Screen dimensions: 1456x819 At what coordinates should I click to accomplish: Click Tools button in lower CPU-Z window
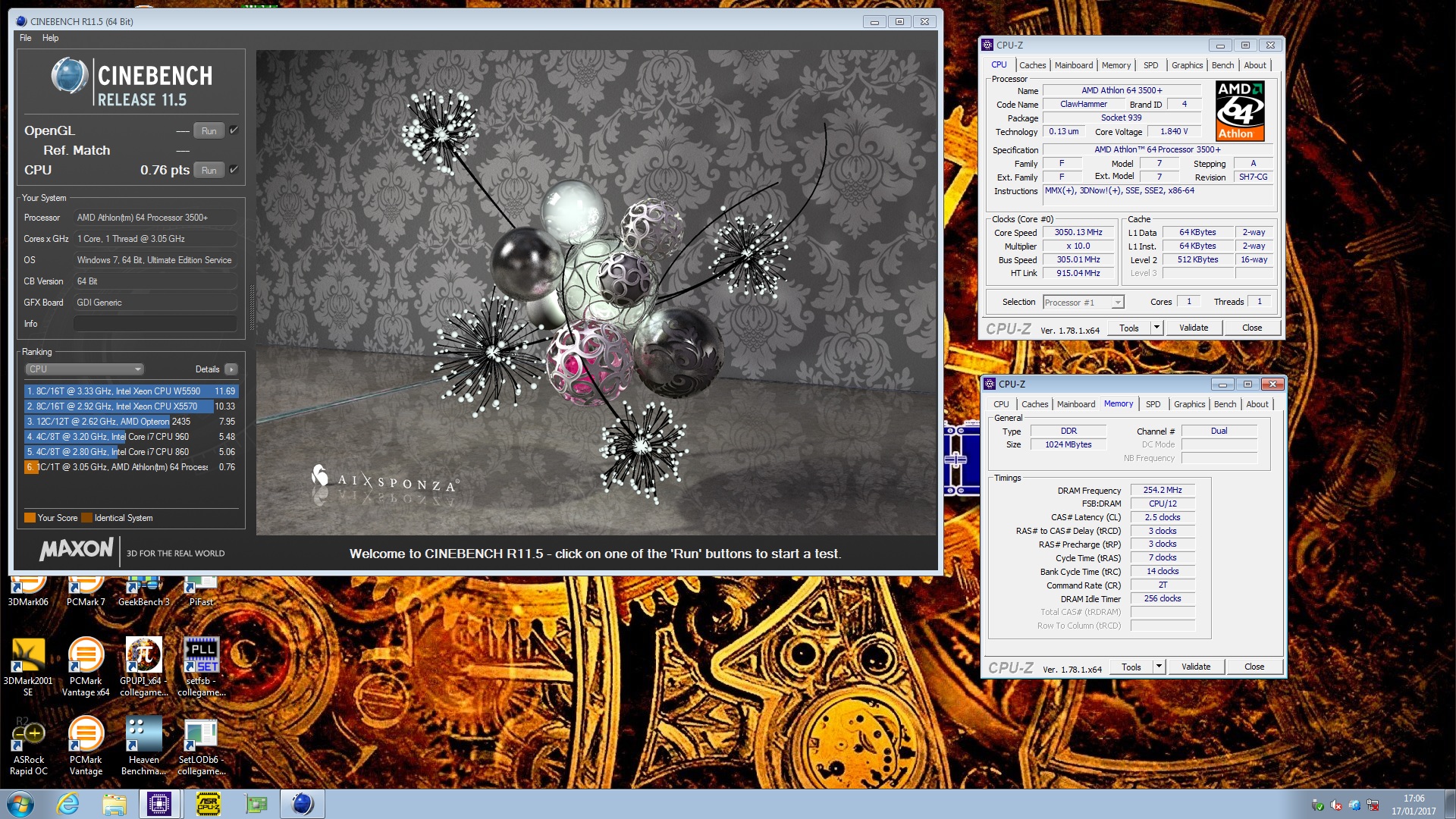(x=1131, y=667)
